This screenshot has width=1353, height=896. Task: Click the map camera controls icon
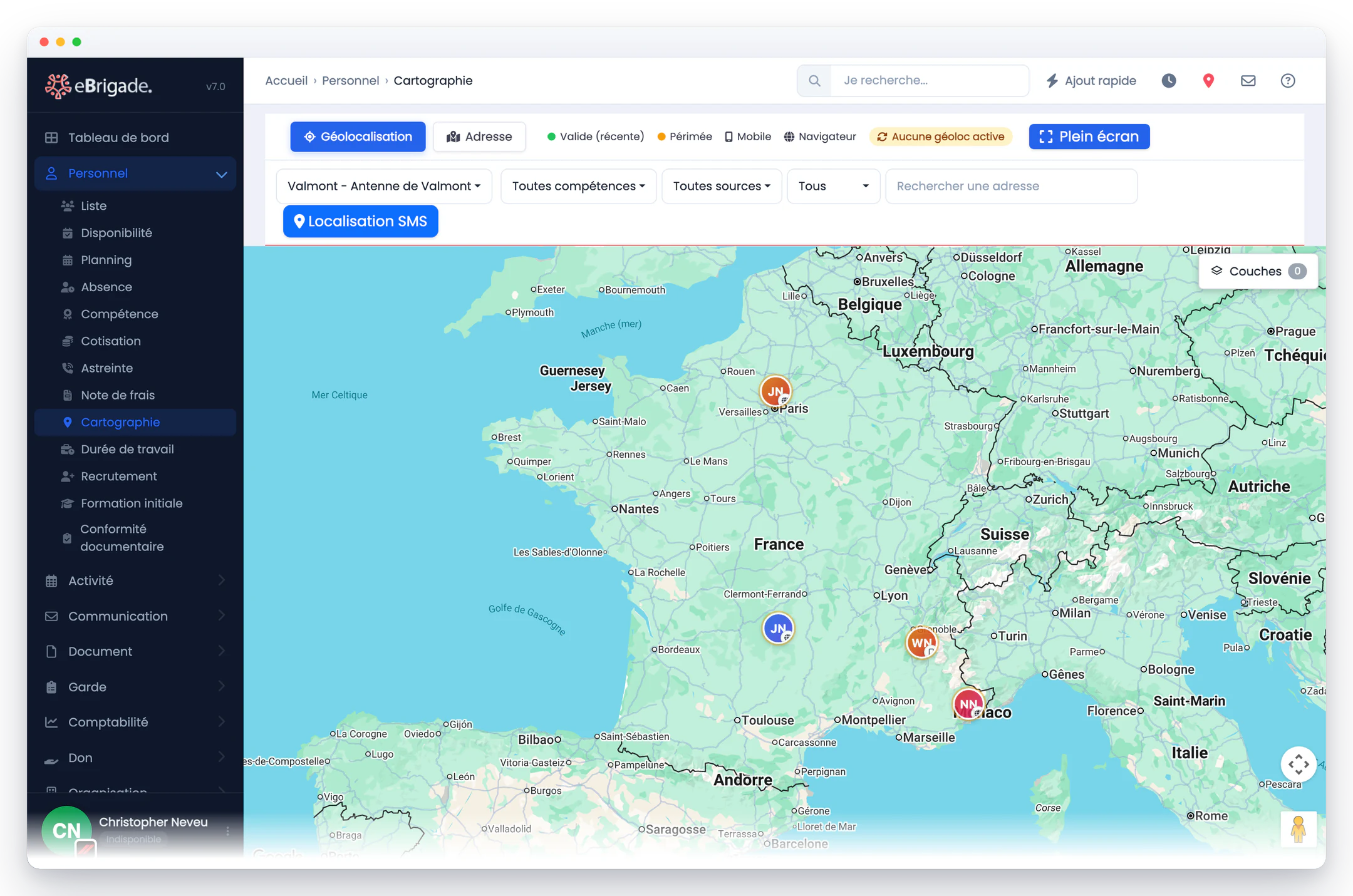[1299, 764]
